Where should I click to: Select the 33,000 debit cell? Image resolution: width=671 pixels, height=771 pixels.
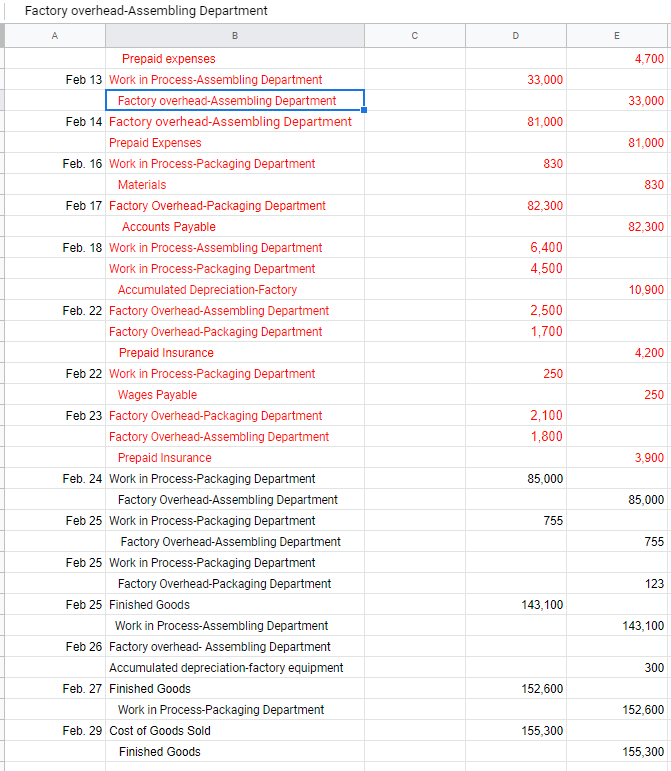[516, 80]
